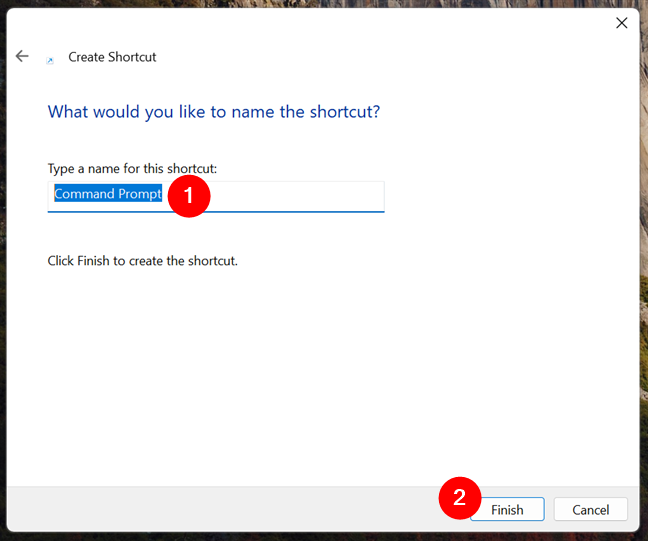Click the 'Create Shortcut' window title text
The image size is (648, 541).
[x=112, y=57]
